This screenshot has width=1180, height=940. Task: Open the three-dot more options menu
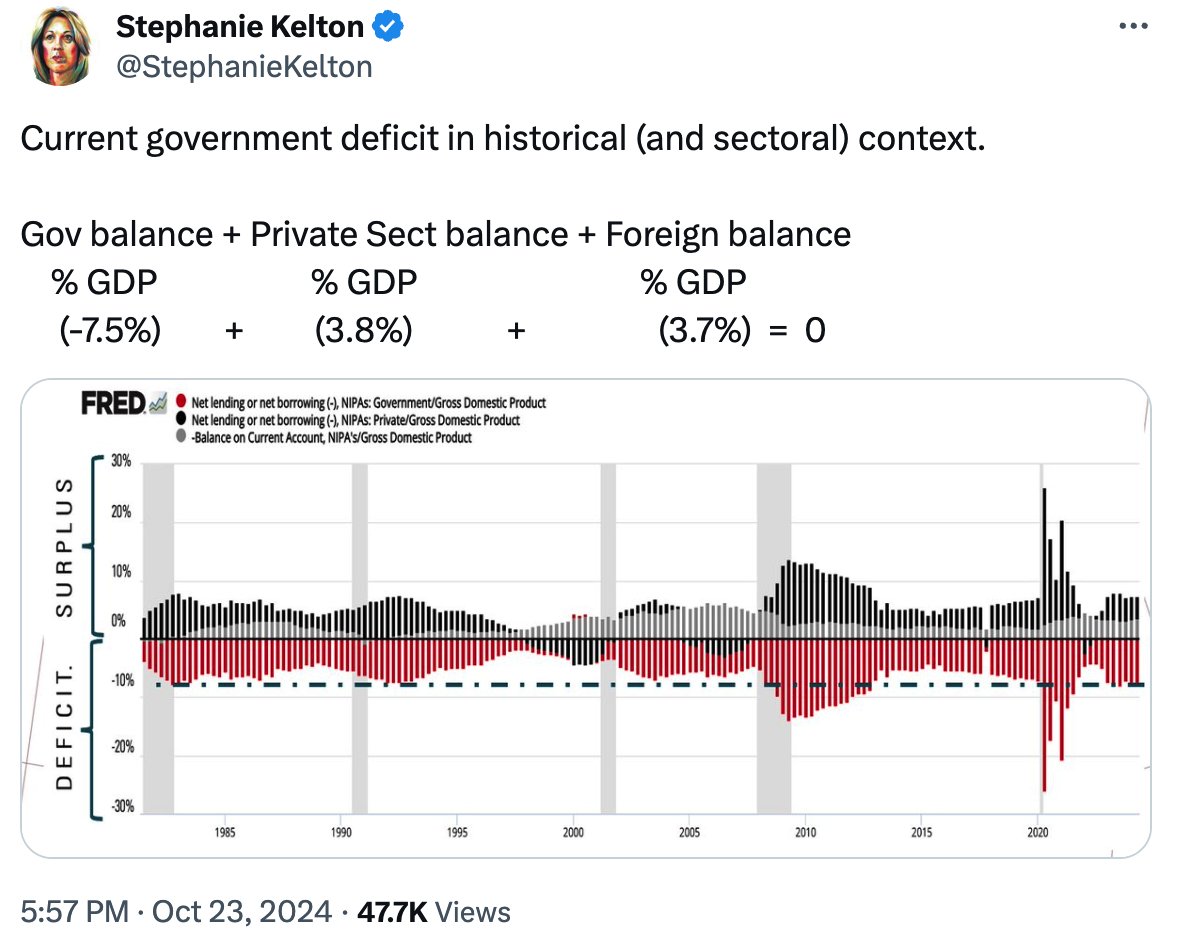coord(1132,27)
